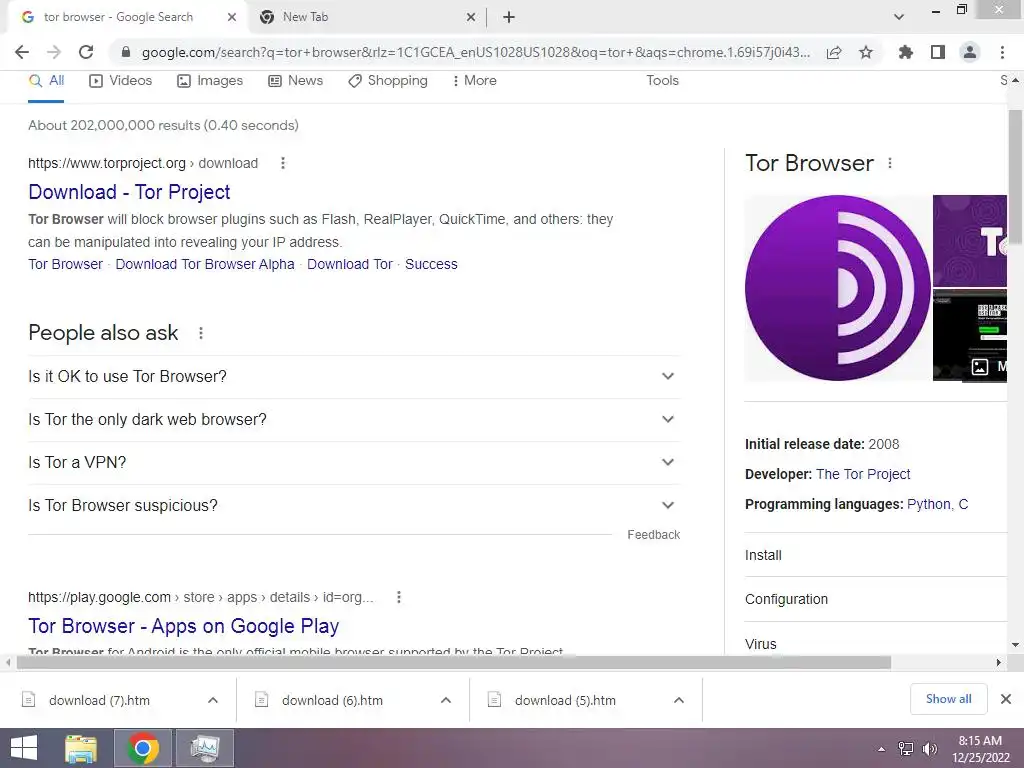Screen dimensions: 1024x768
Task: Open the download (5).htm file
Action: click(x=566, y=701)
